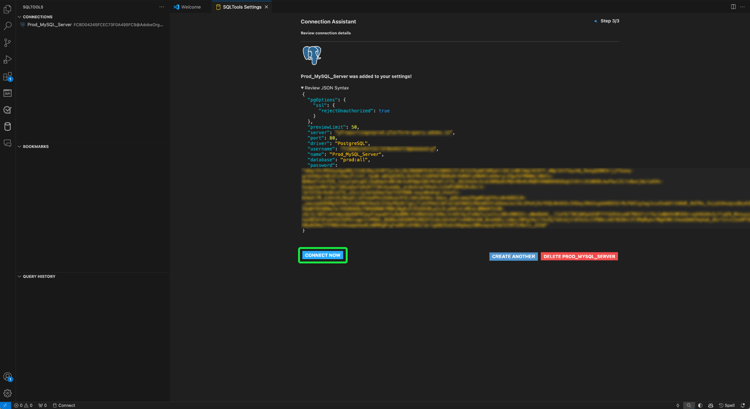Viewport: 750px width, 409px height.
Task: Click the "previewLimit": 50 line in JSON
Action: [333, 127]
